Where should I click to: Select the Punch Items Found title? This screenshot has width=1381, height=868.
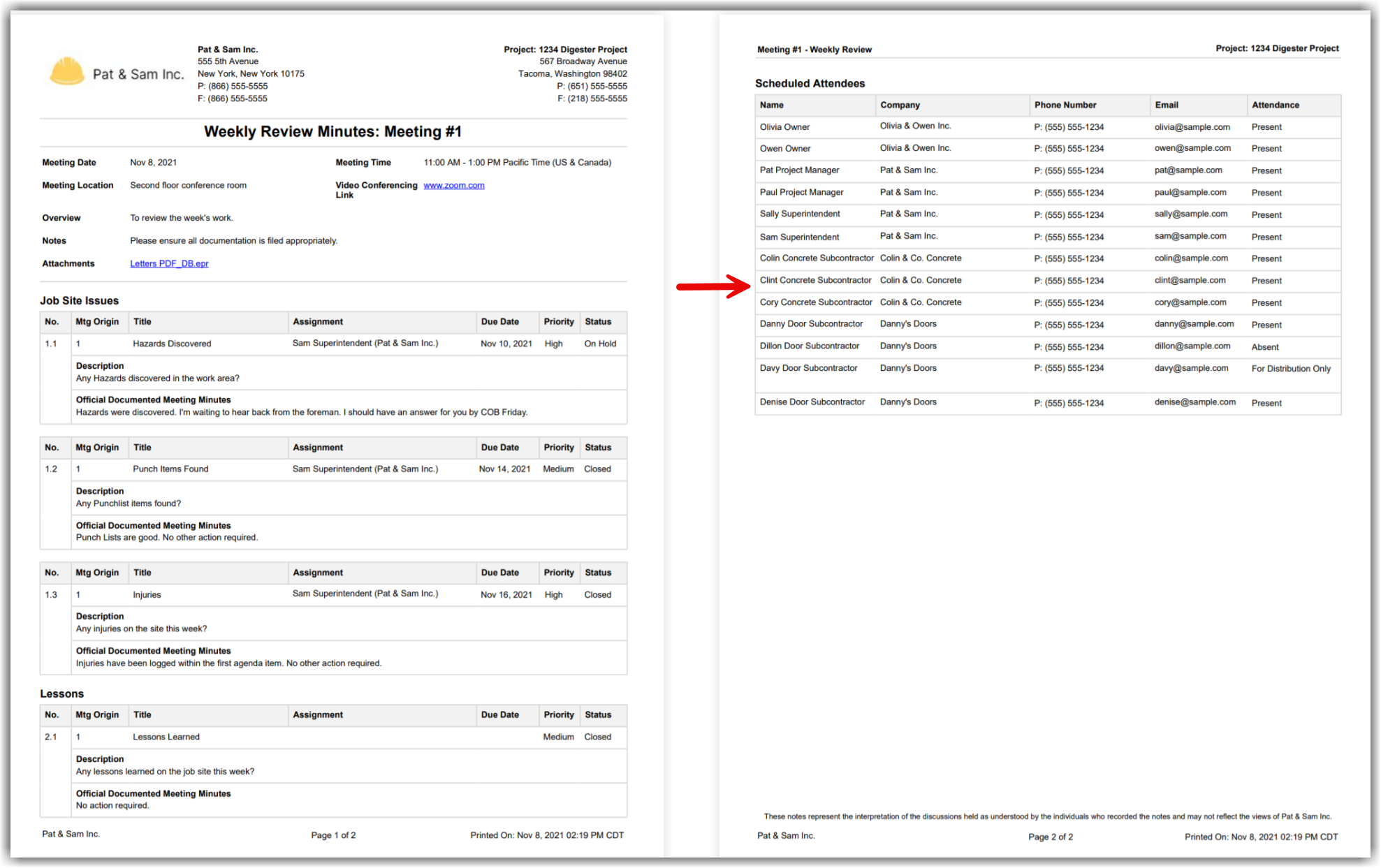(170, 469)
